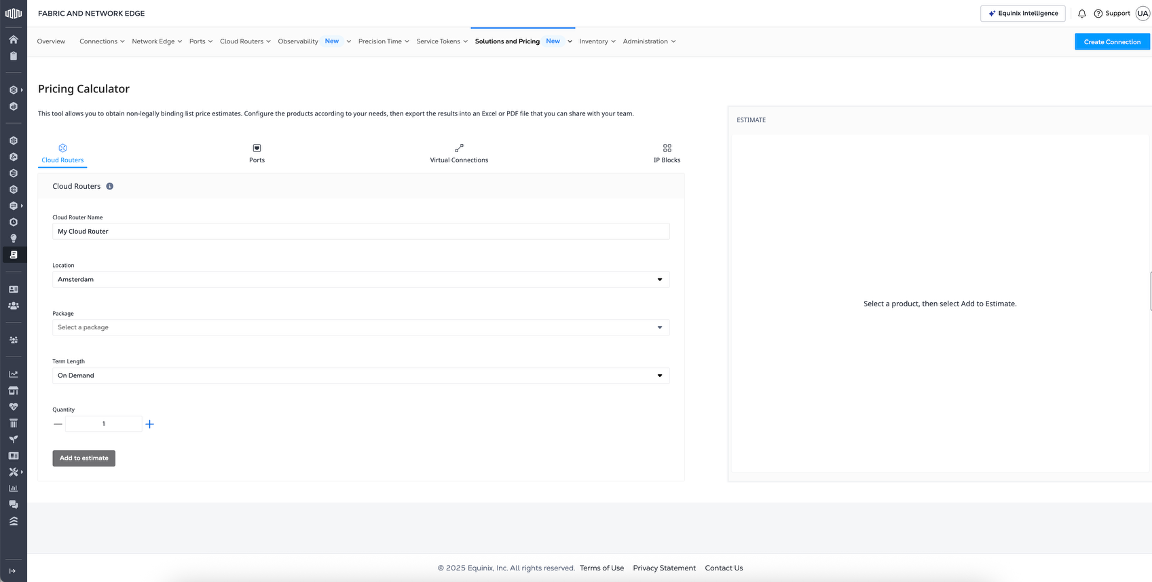1152x582 pixels.
Task: Increase quantity with the plus button
Action: coord(150,424)
